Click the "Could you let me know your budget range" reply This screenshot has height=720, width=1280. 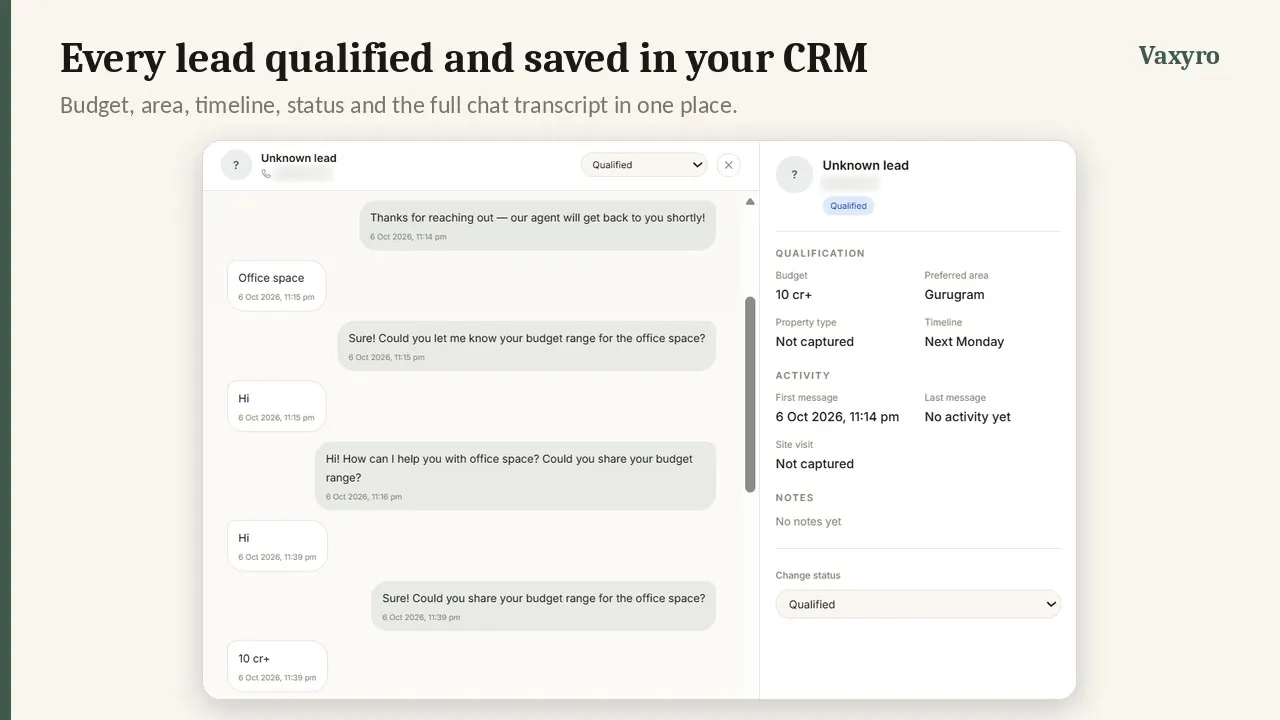(x=527, y=346)
